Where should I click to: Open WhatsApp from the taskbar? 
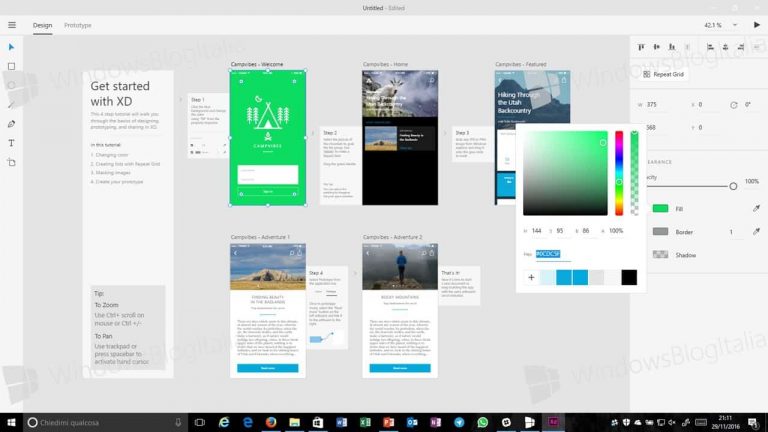482,422
